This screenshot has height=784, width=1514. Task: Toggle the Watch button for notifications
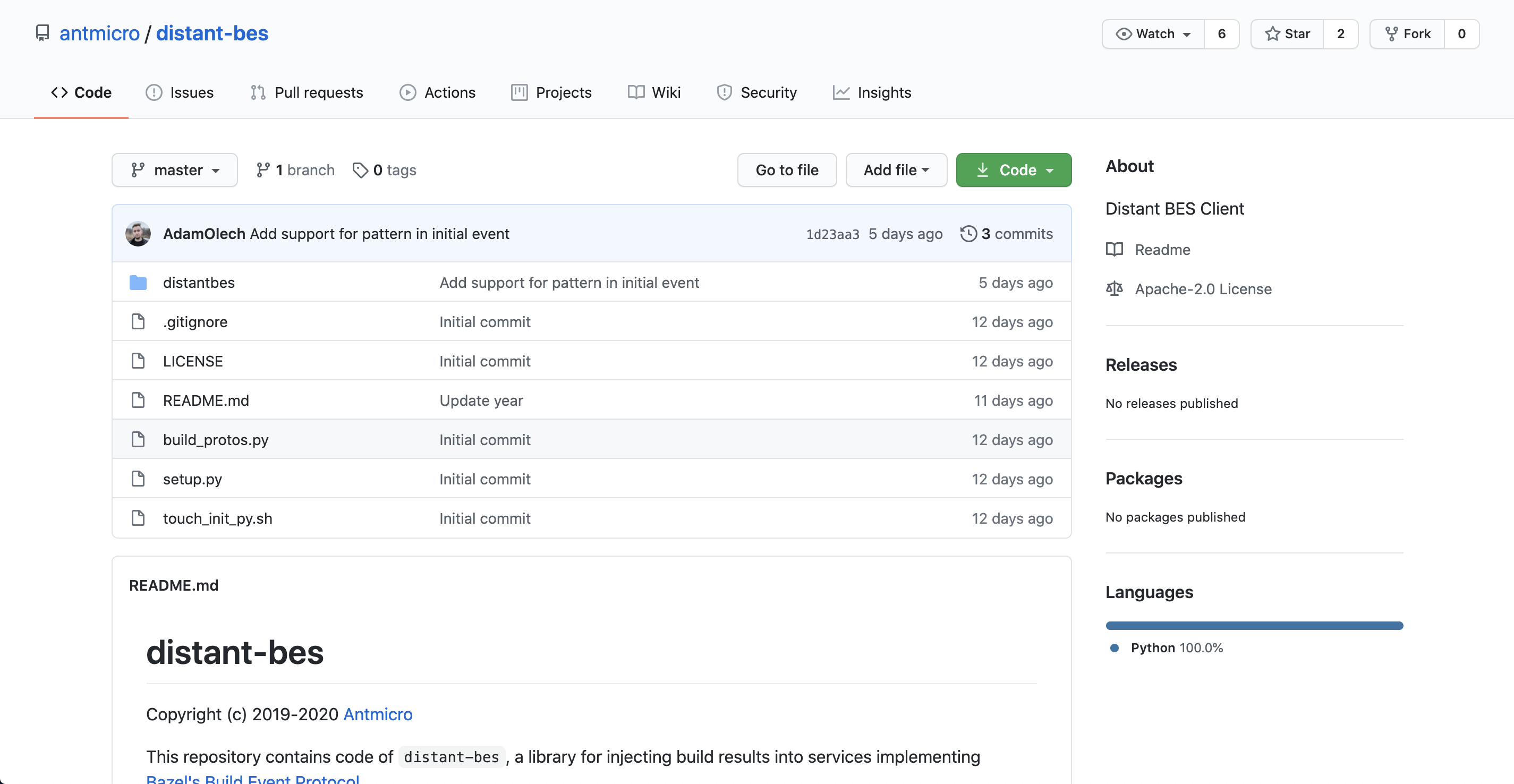coord(1153,34)
